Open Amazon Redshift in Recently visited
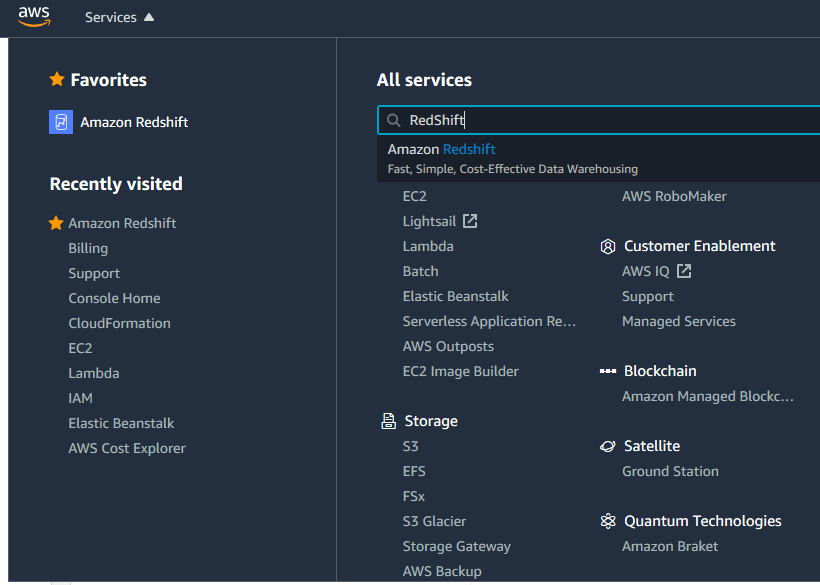Screen dimensions: 820x585 pyautogui.click(x=122, y=223)
